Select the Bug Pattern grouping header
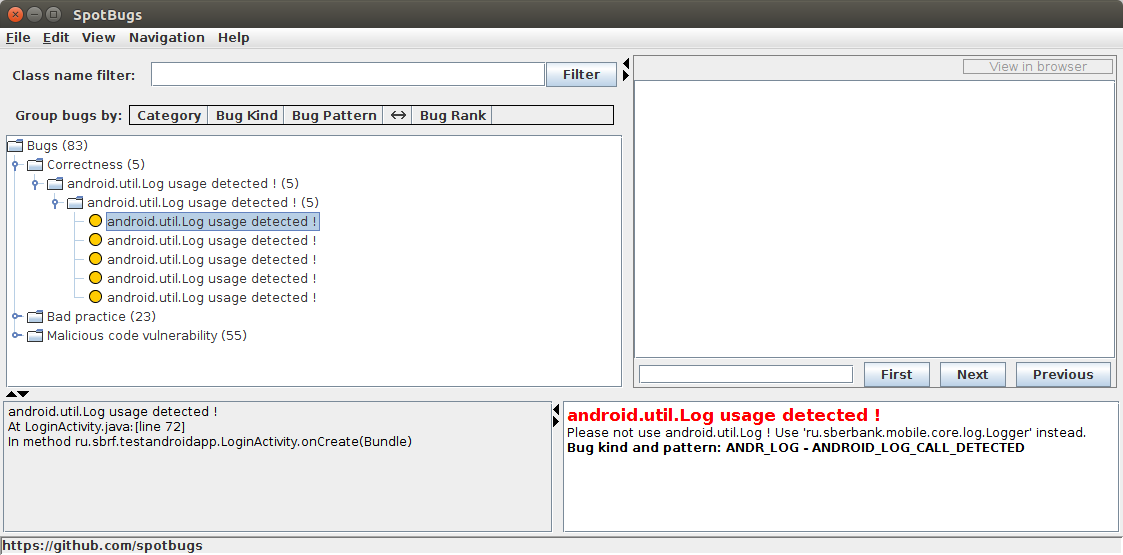Image resolution: width=1123 pixels, height=555 pixels. [334, 115]
